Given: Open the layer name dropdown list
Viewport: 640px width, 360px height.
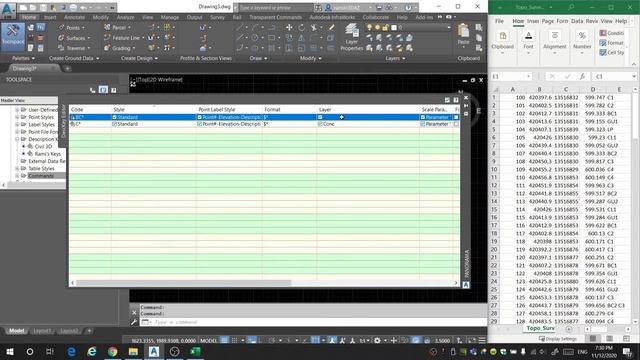Looking at the screenshot, I should [x=449, y=27].
